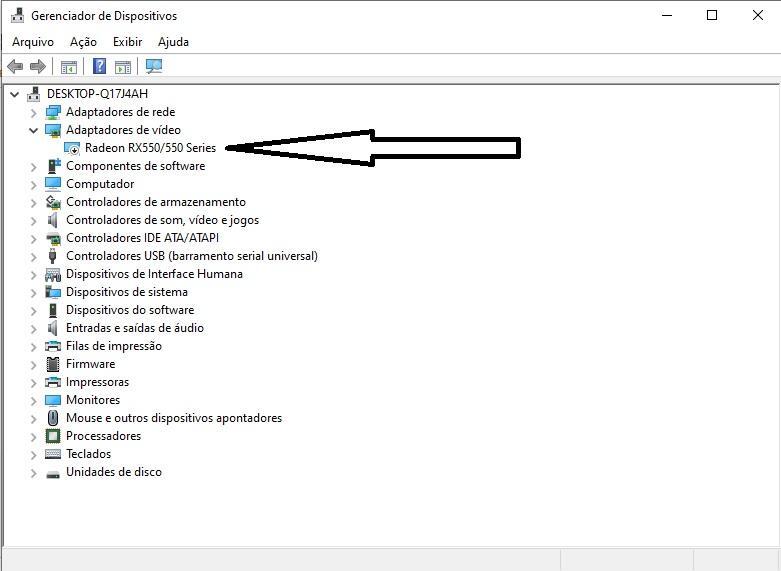
Task: Click the Controladores de armazenamento icon
Action: (x=53, y=202)
